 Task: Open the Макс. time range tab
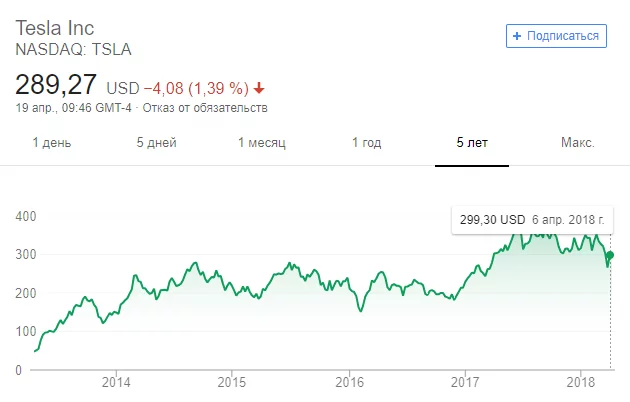(578, 143)
